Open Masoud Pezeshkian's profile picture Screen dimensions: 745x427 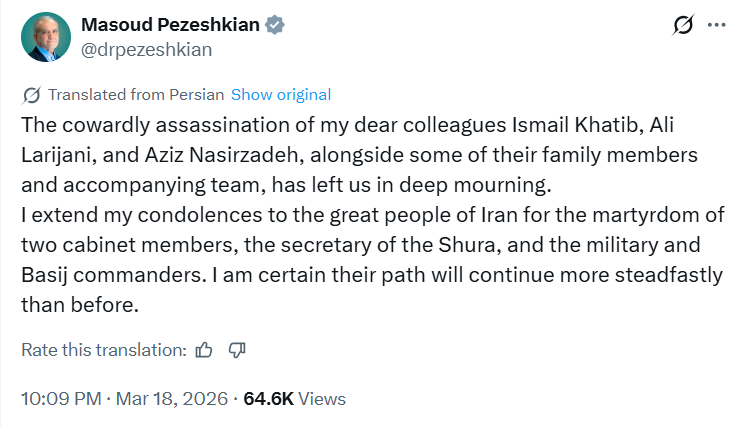(45, 37)
